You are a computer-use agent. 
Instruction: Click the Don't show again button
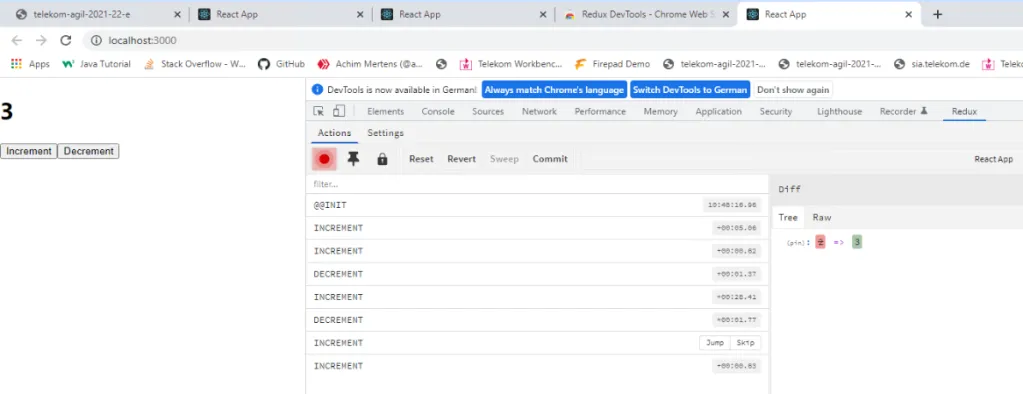tap(793, 89)
